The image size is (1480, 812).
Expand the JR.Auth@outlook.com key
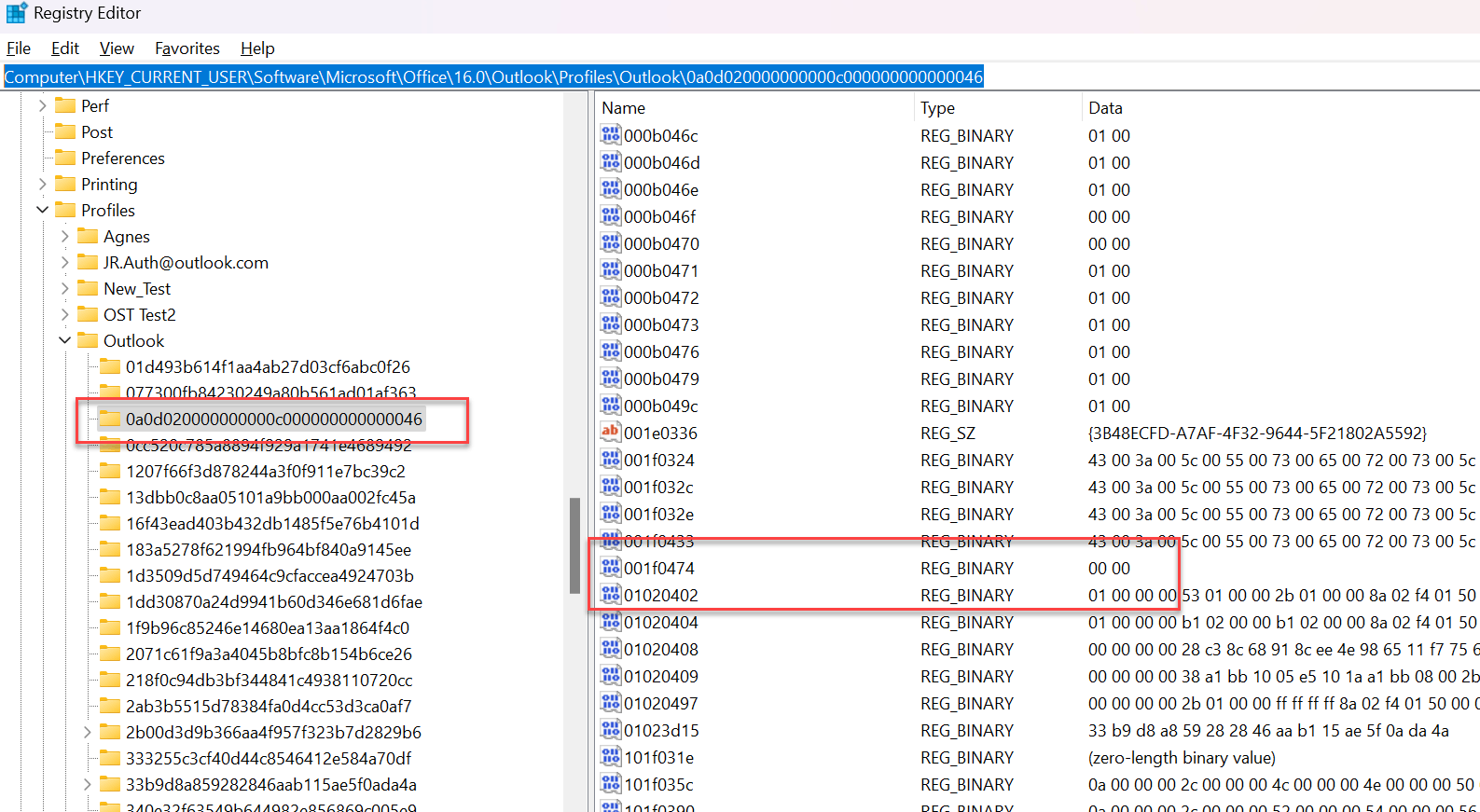click(64, 263)
